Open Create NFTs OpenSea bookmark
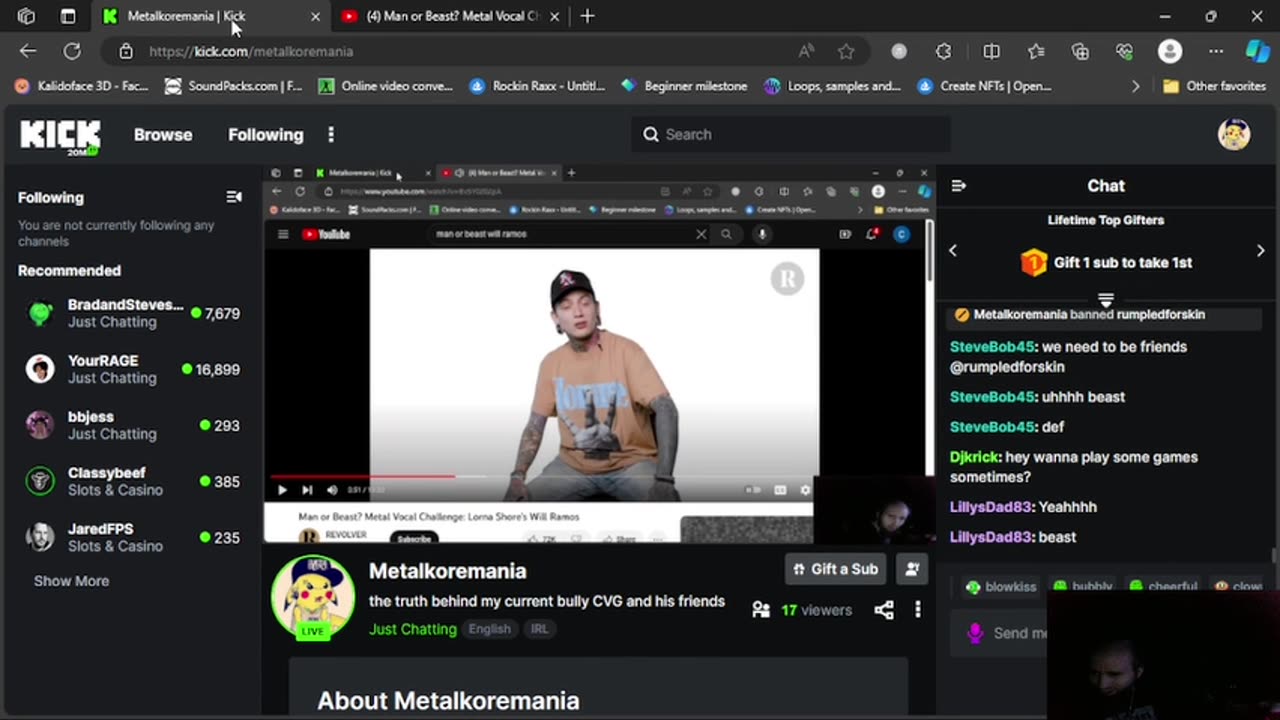The image size is (1280, 720). click(x=985, y=86)
